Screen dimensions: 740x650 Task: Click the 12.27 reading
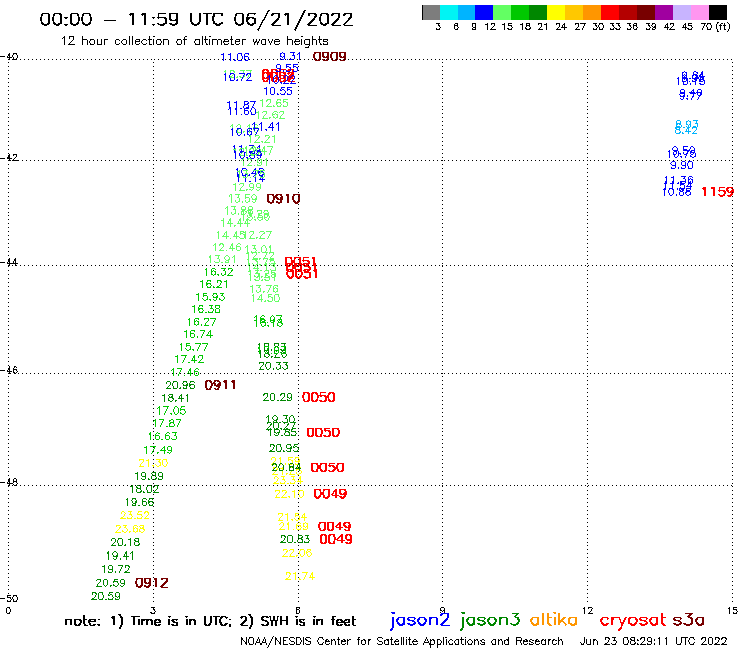[x=259, y=235]
